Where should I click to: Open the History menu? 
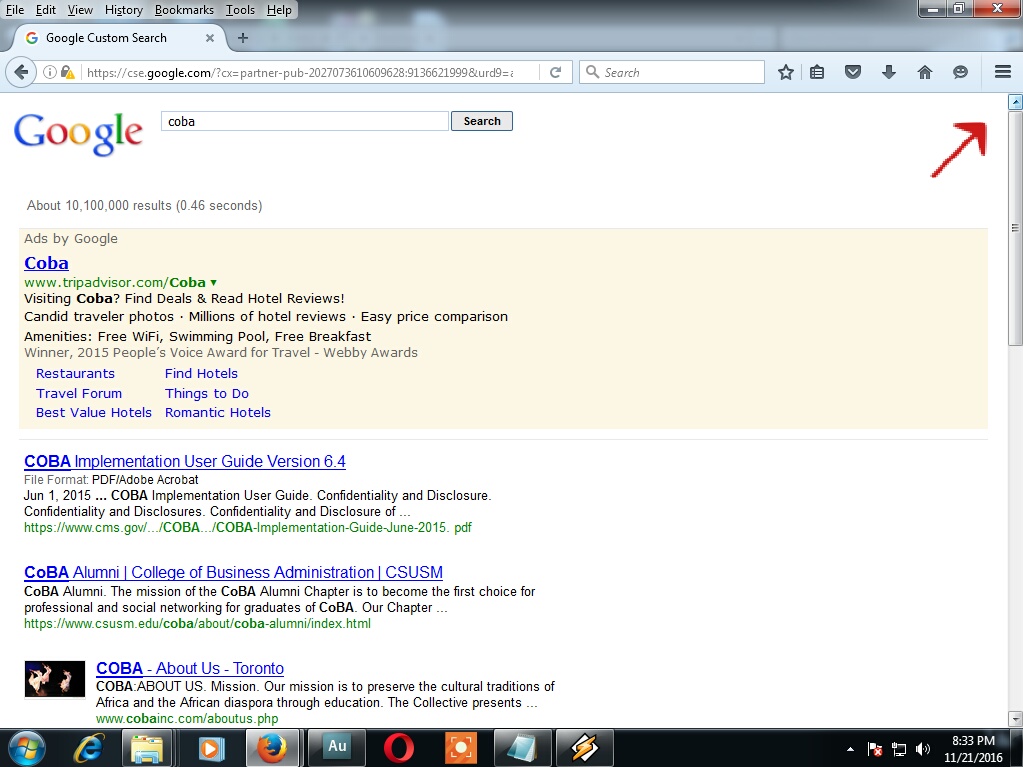(x=123, y=10)
